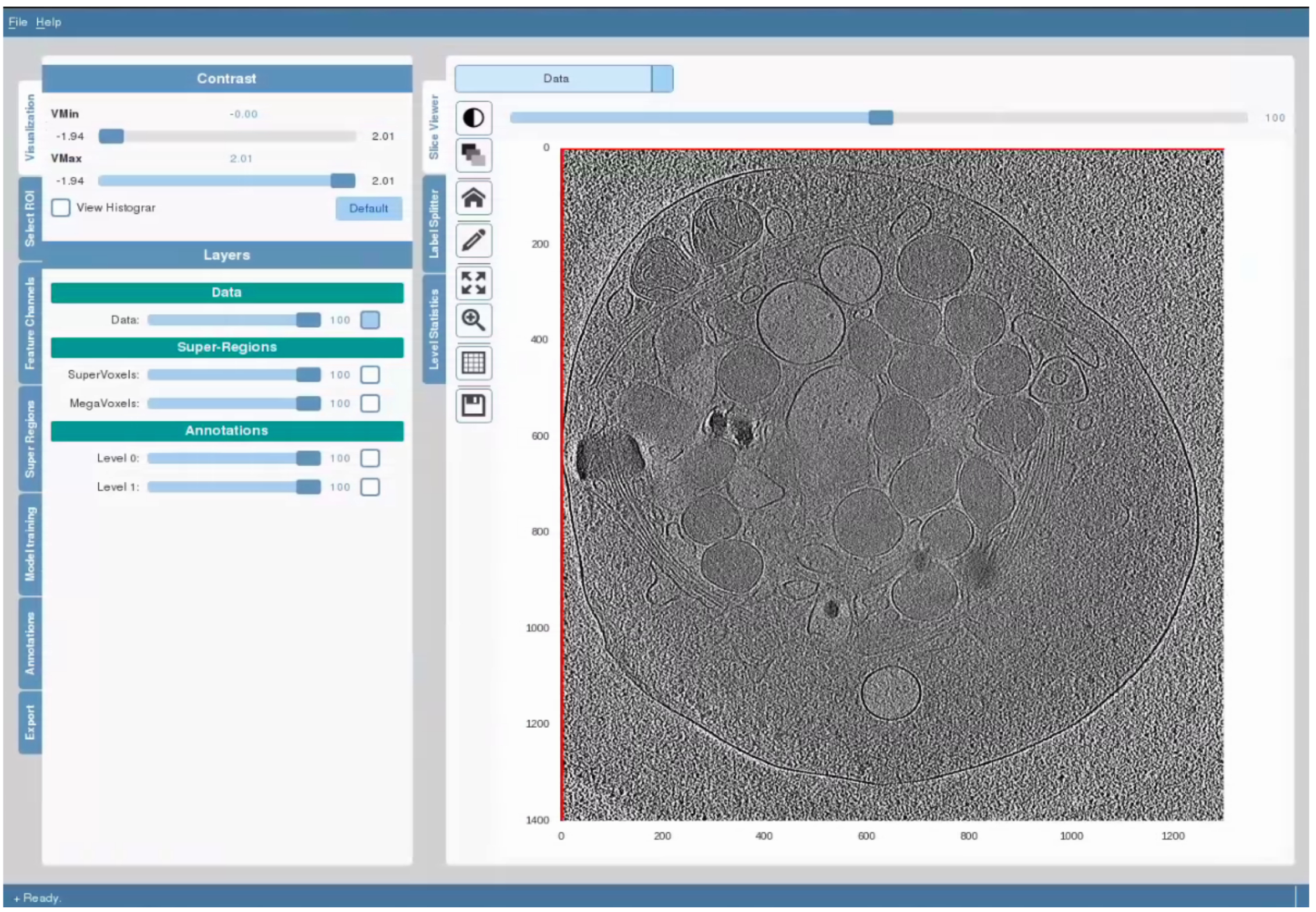Collapse the Layers panel header

pyautogui.click(x=227, y=255)
